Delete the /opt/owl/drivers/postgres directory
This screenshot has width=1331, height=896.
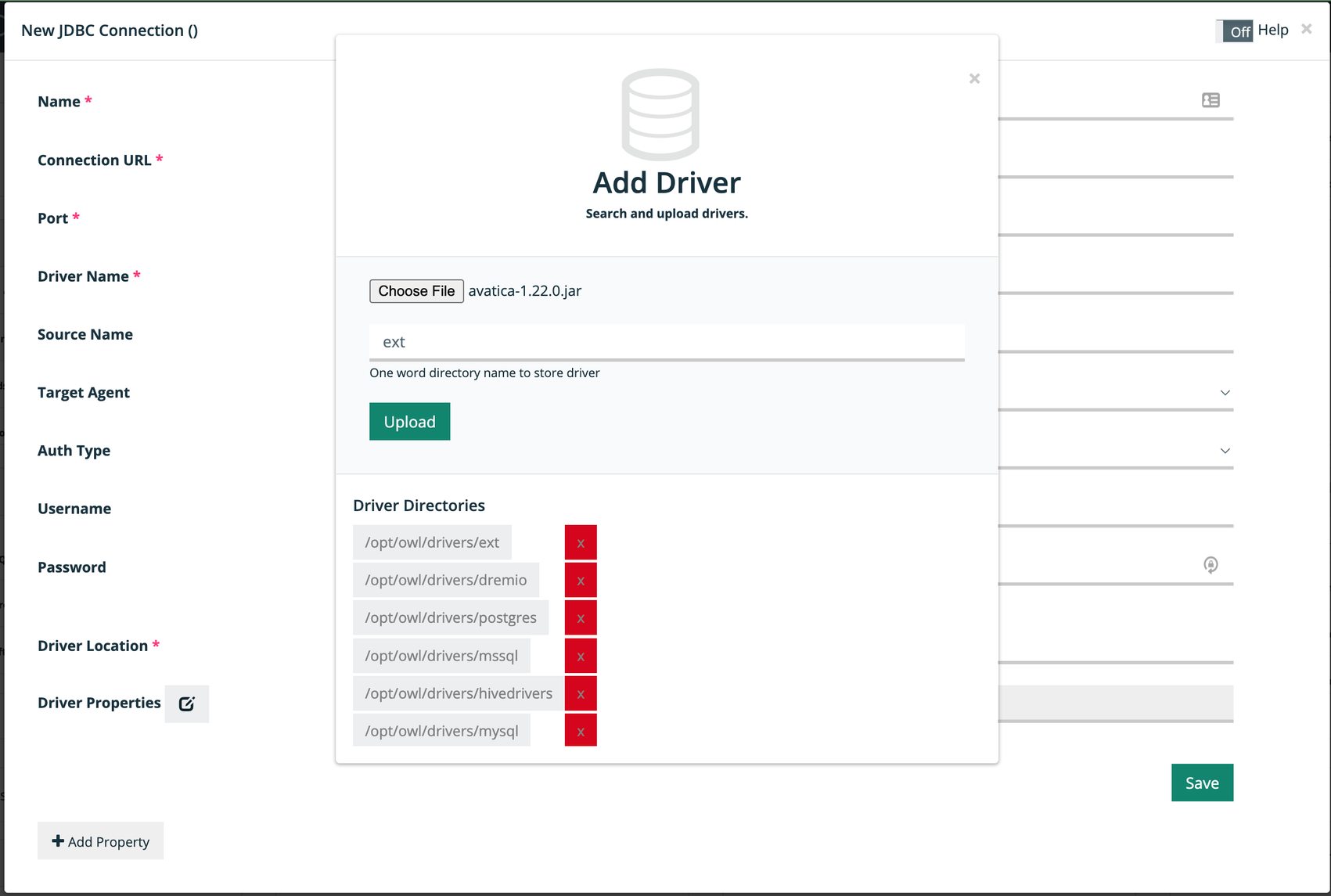pos(581,617)
